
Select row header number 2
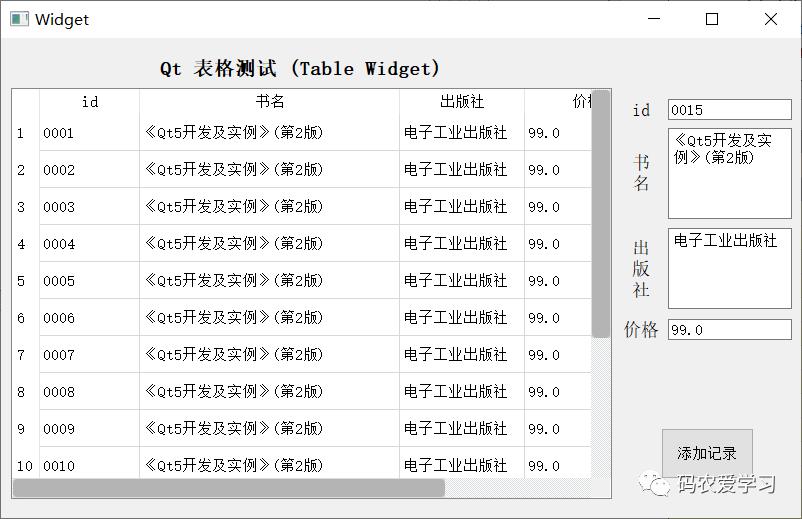click(26, 170)
